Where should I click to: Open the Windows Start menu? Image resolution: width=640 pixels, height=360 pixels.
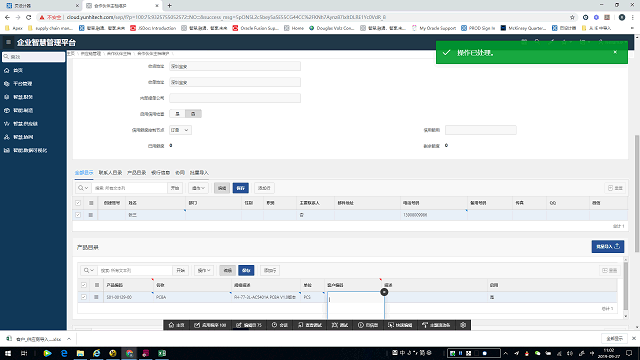8,353
